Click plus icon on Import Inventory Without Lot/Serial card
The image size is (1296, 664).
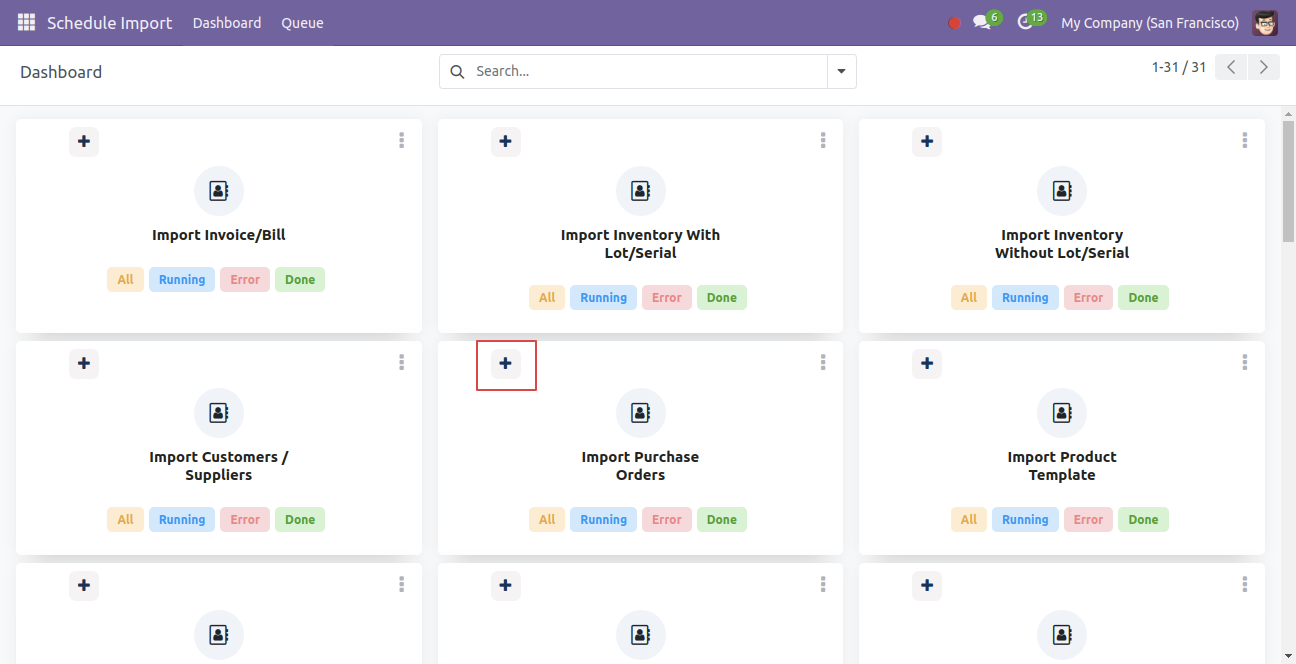tap(927, 142)
